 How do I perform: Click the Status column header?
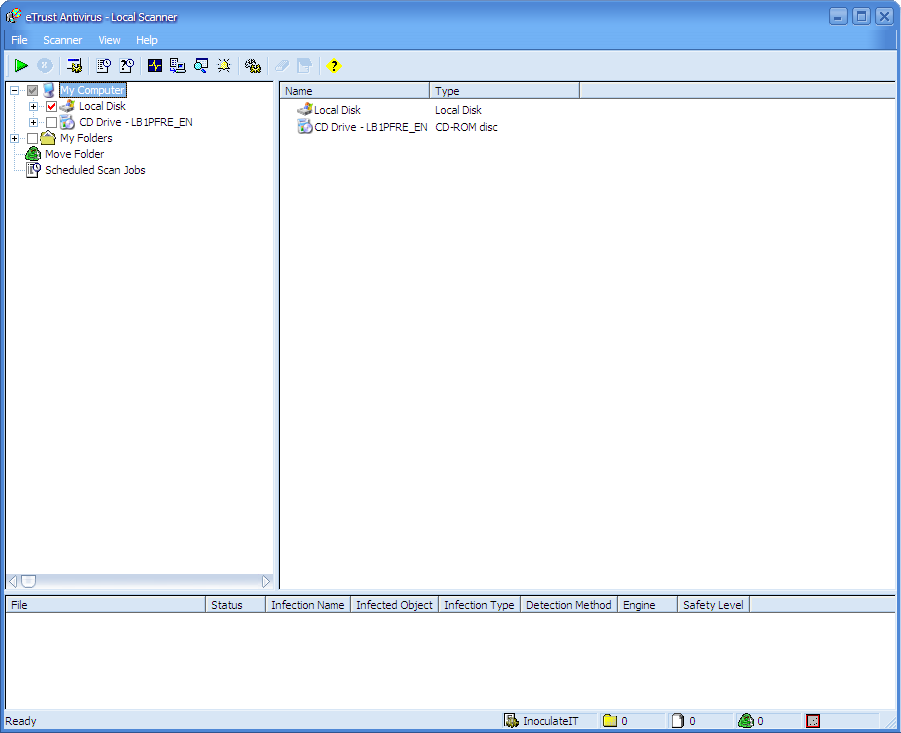point(236,605)
